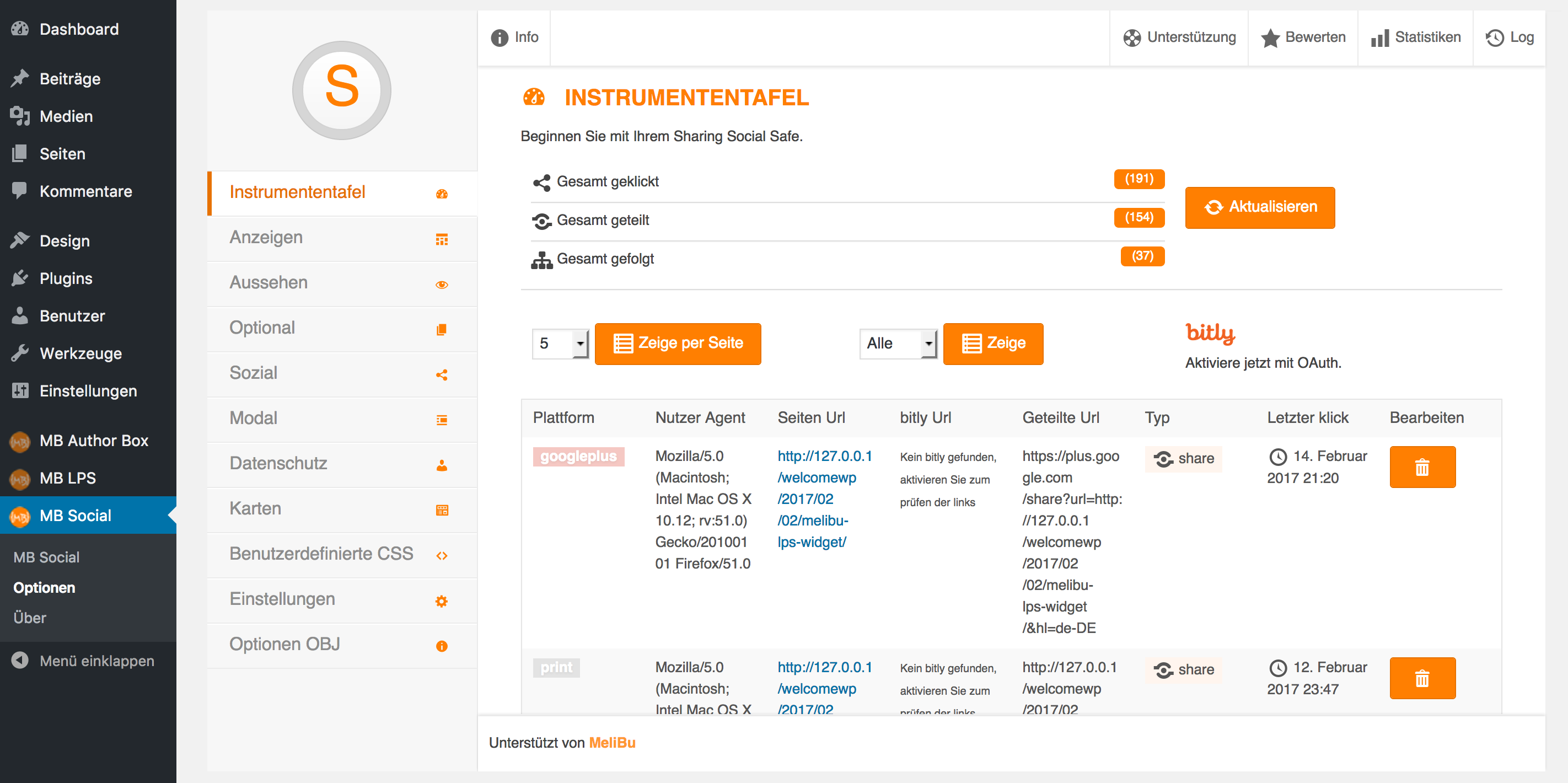Open the Unterstützung tab
The width and height of the screenshot is (1568, 783).
(1179, 37)
